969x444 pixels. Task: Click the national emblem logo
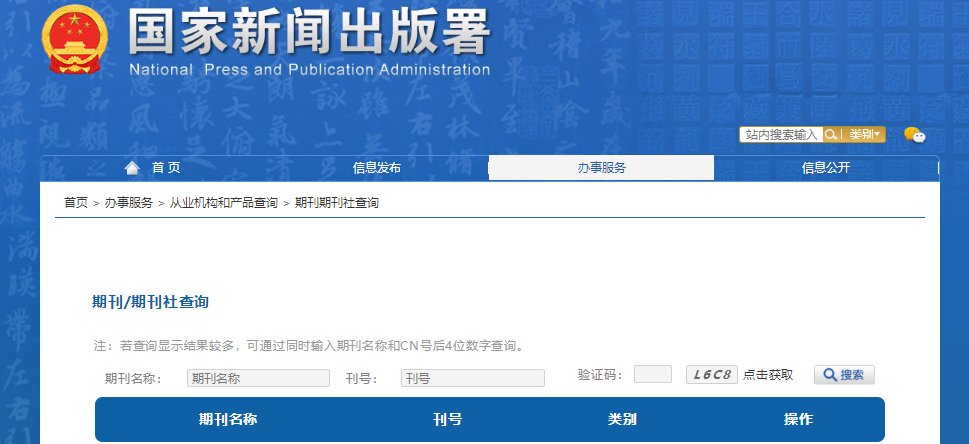(75, 38)
